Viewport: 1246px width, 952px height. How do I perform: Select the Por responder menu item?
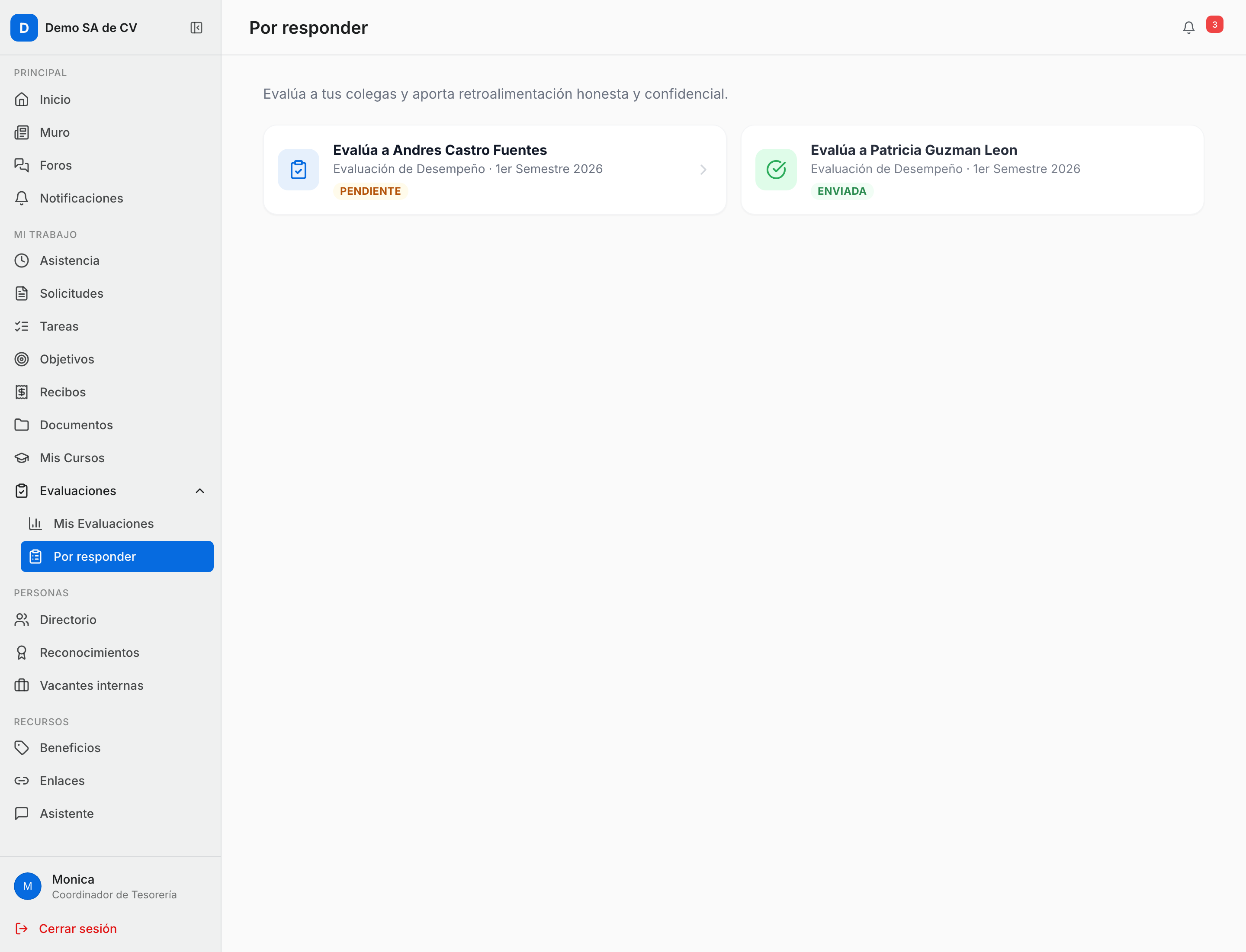[117, 556]
